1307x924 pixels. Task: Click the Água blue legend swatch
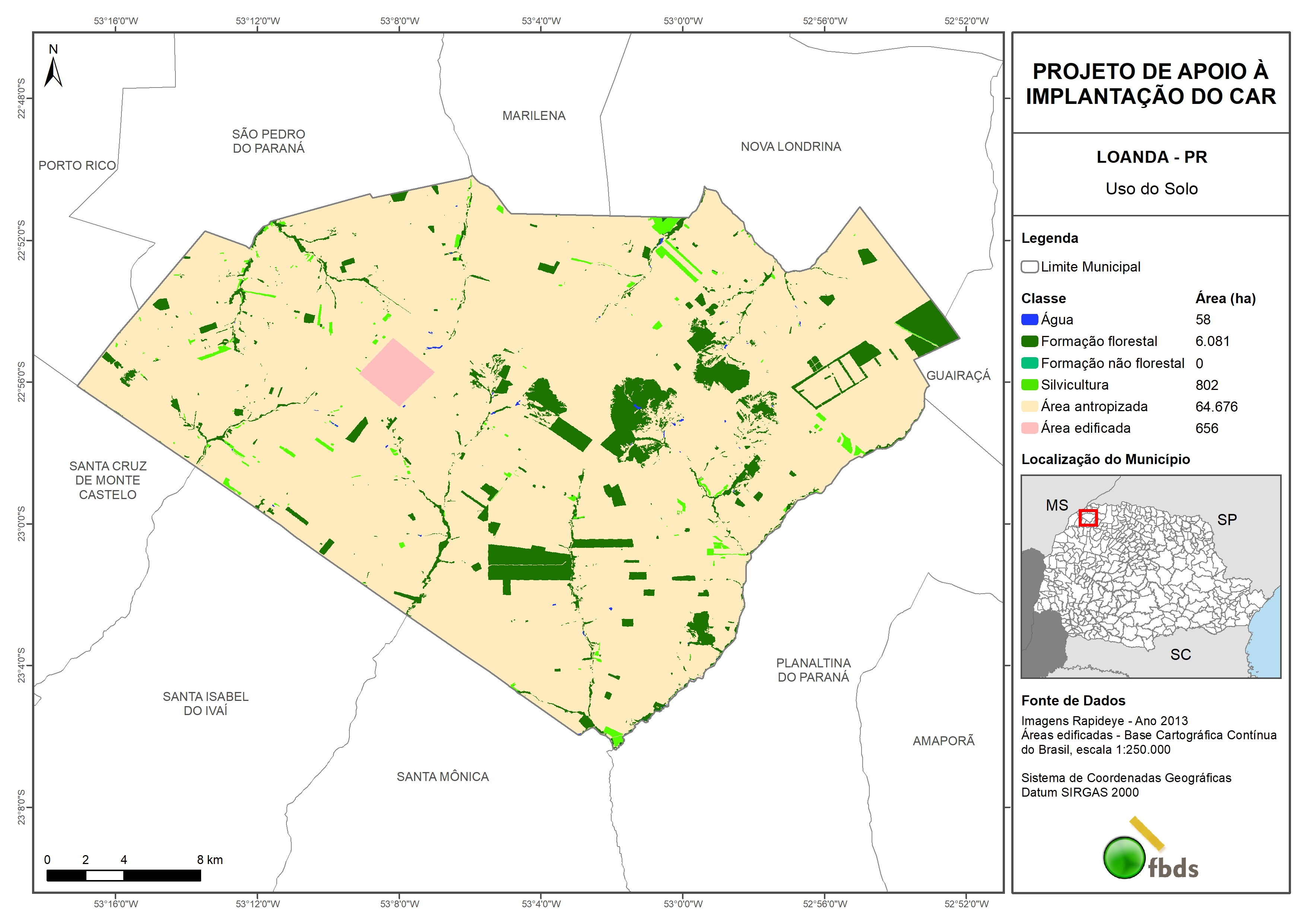point(1029,320)
